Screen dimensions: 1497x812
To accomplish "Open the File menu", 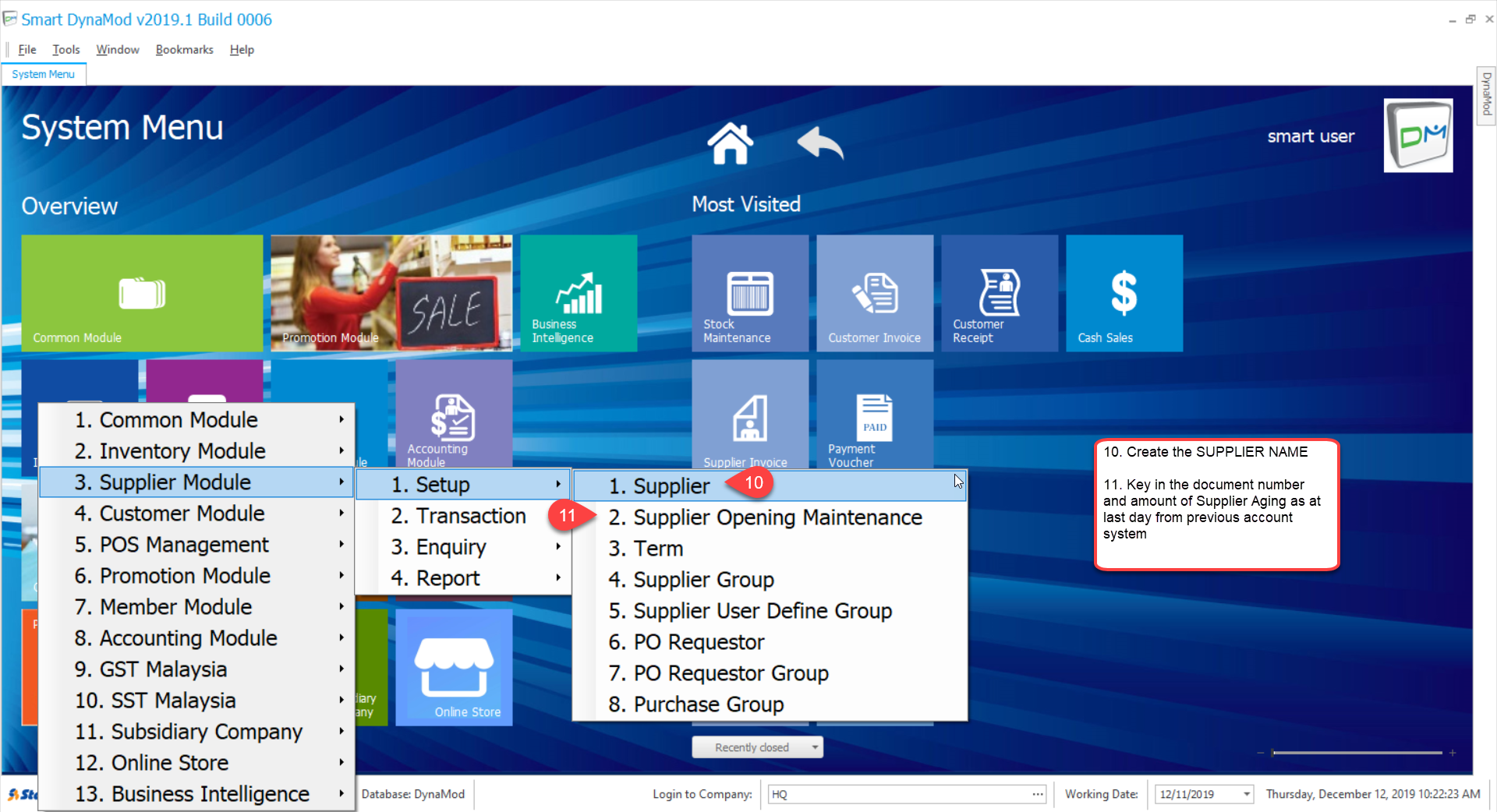I will pyautogui.click(x=27, y=50).
